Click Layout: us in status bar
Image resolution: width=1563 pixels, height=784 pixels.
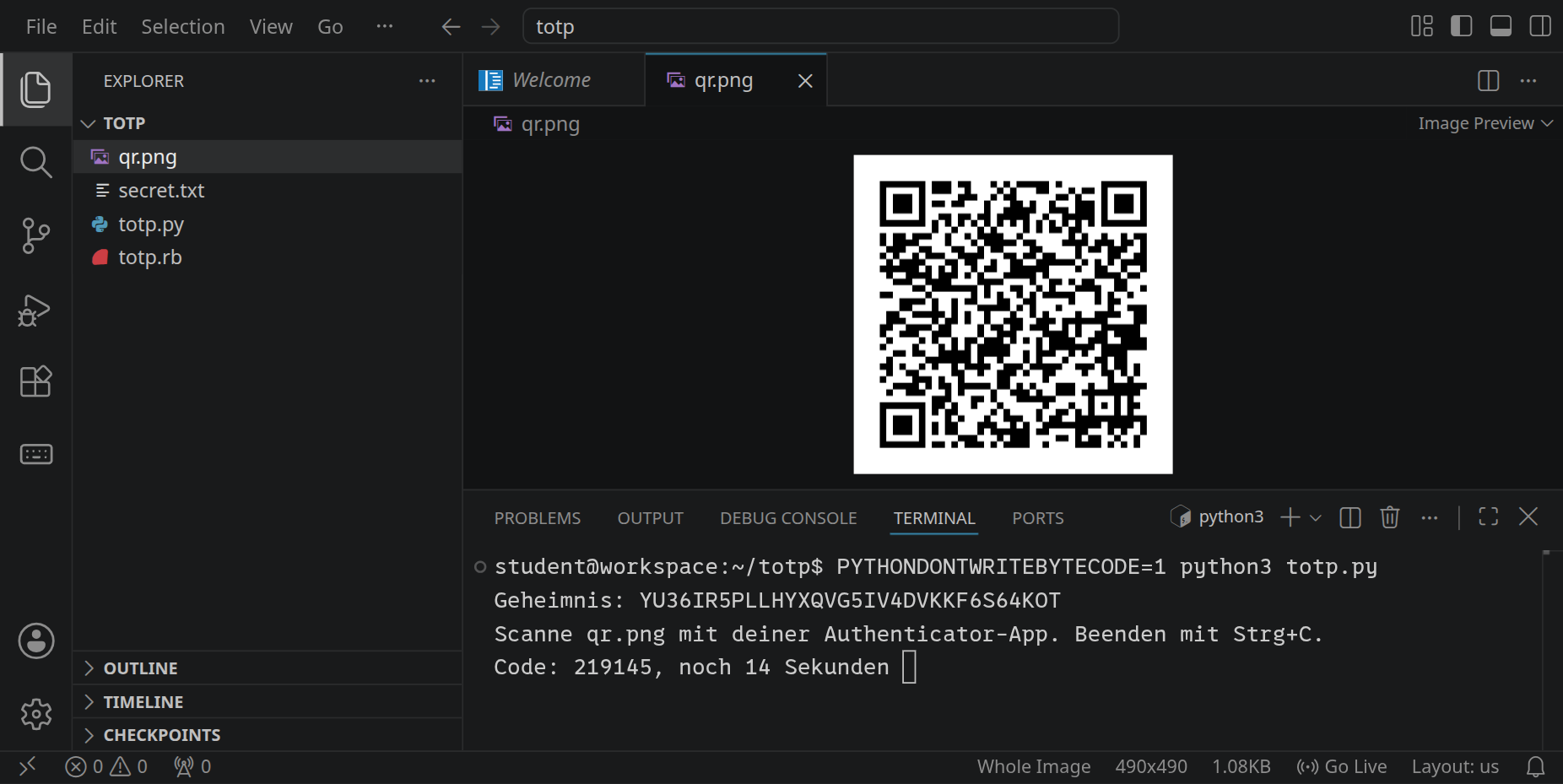pos(1455,767)
